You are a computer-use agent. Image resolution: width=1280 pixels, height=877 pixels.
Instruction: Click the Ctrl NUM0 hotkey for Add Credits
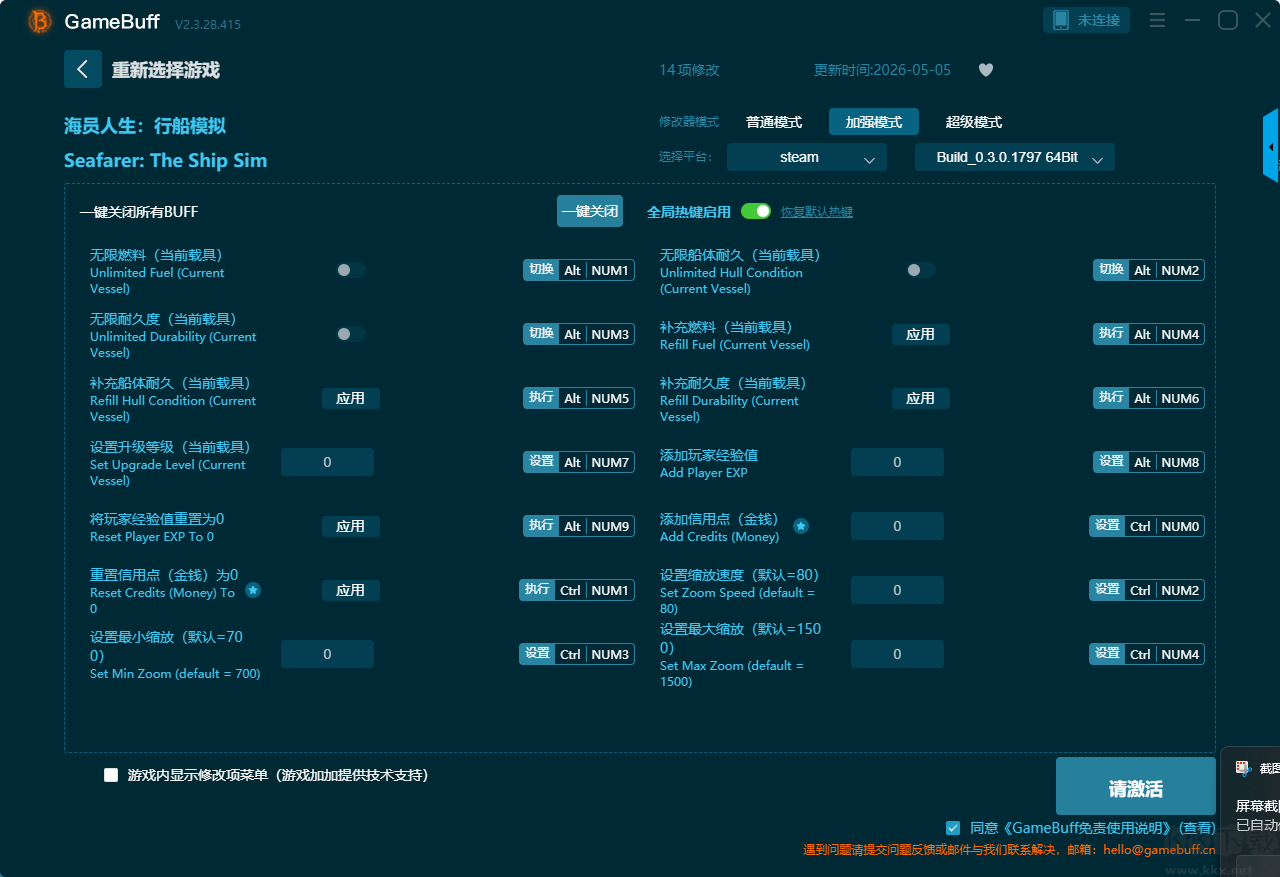click(x=1147, y=526)
